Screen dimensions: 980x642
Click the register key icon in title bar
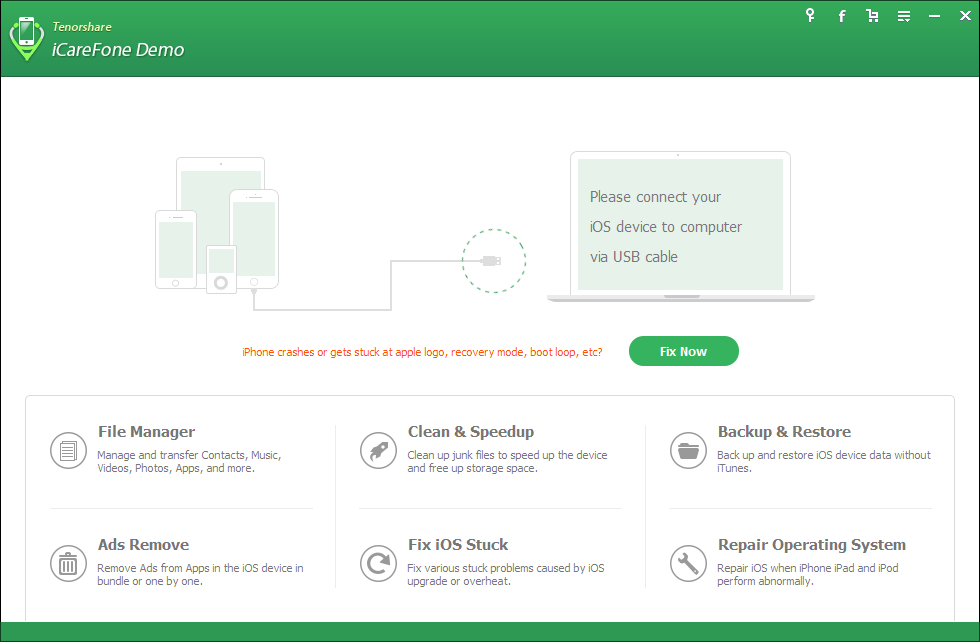810,16
